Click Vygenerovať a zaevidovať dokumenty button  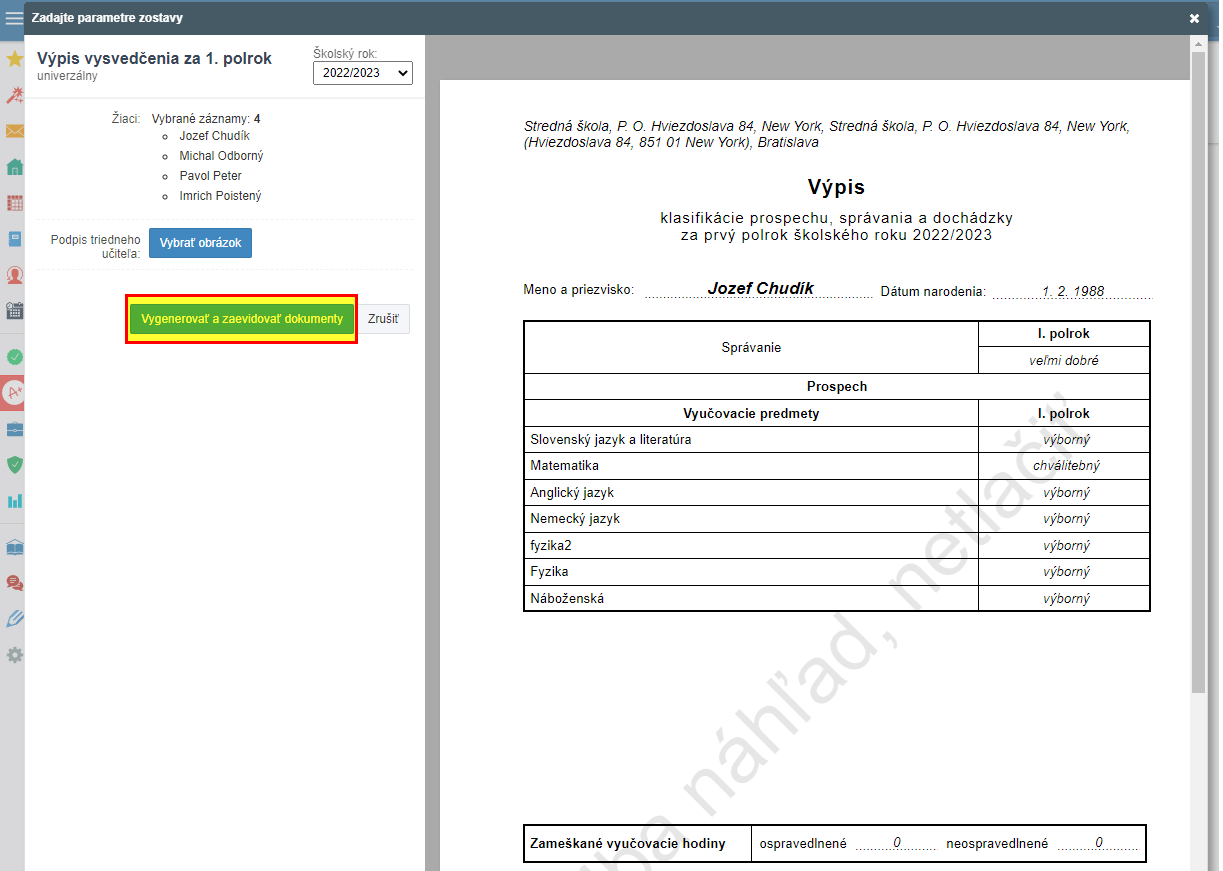(242, 319)
